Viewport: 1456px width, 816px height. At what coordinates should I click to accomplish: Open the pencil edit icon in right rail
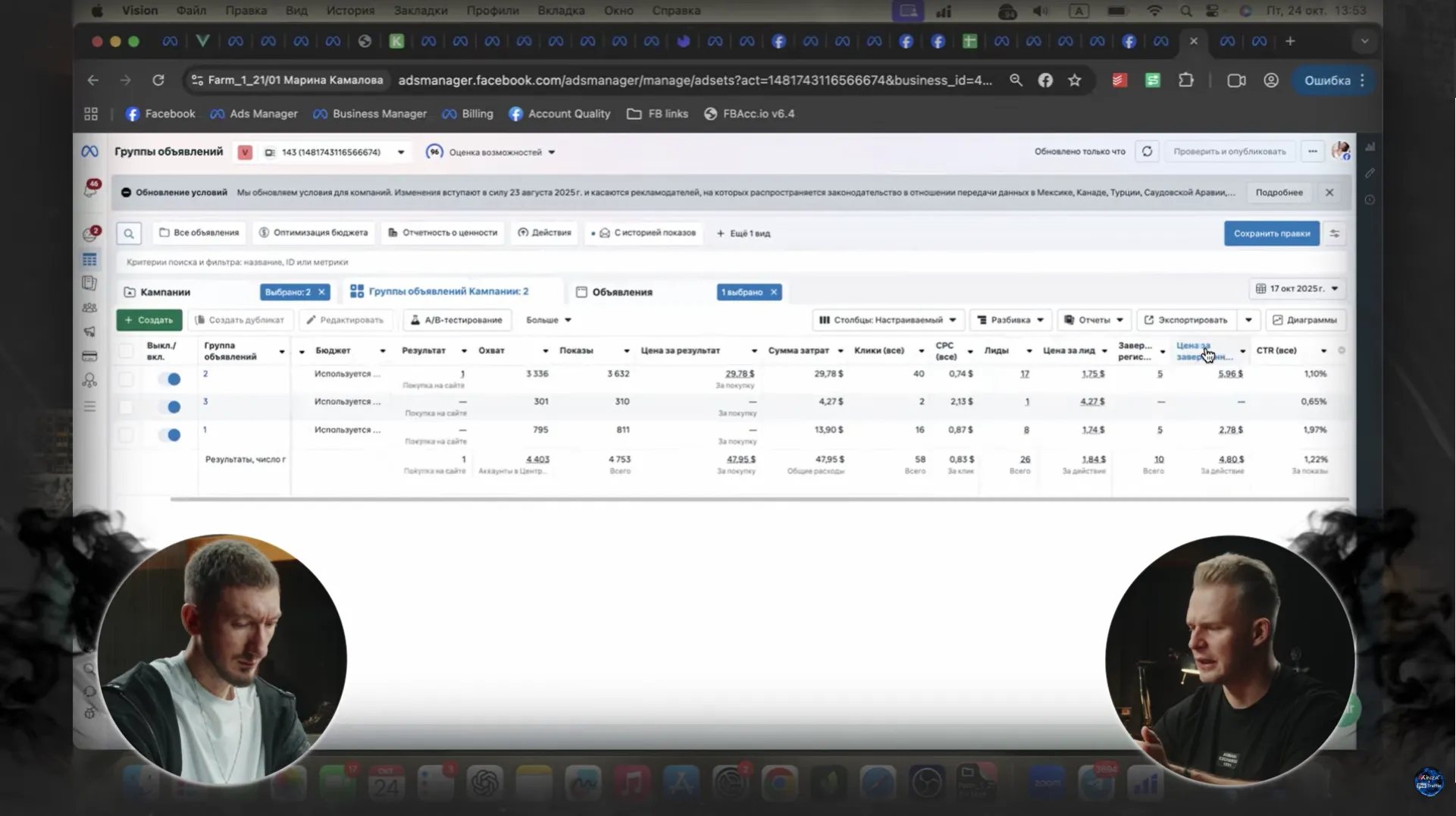pyautogui.click(x=1370, y=174)
